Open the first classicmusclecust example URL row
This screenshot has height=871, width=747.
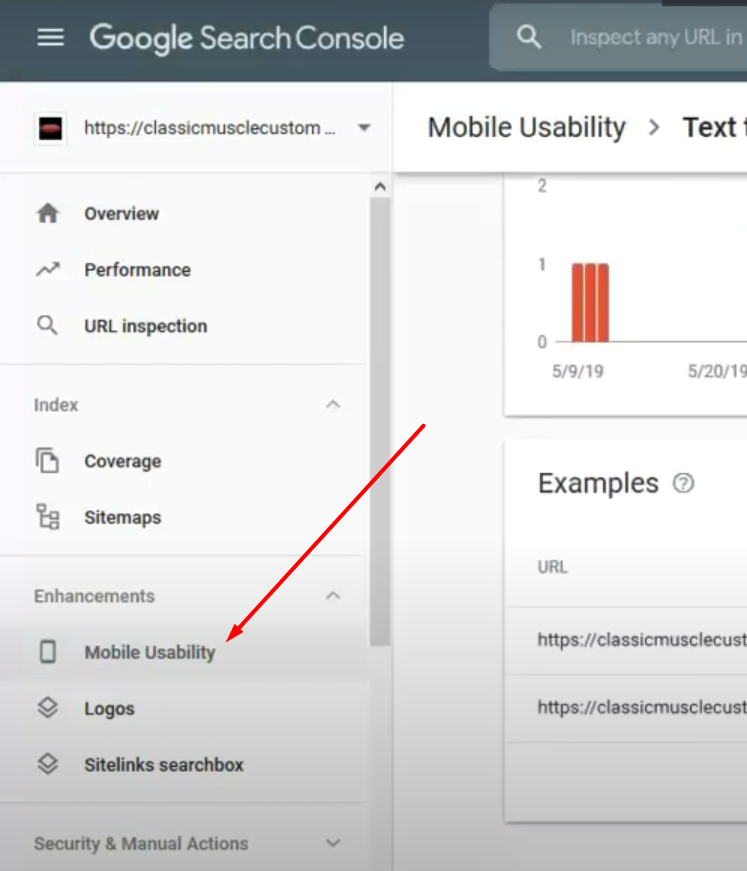[625, 640]
